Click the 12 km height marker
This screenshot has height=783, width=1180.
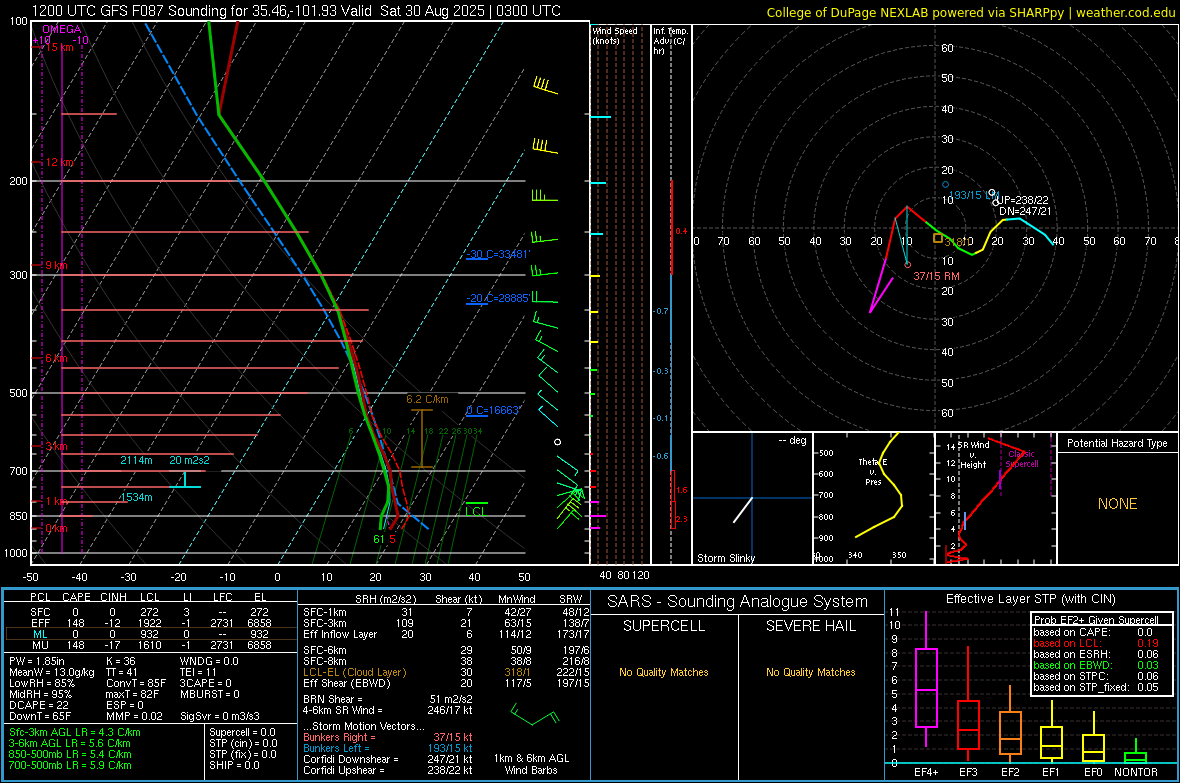coord(59,162)
